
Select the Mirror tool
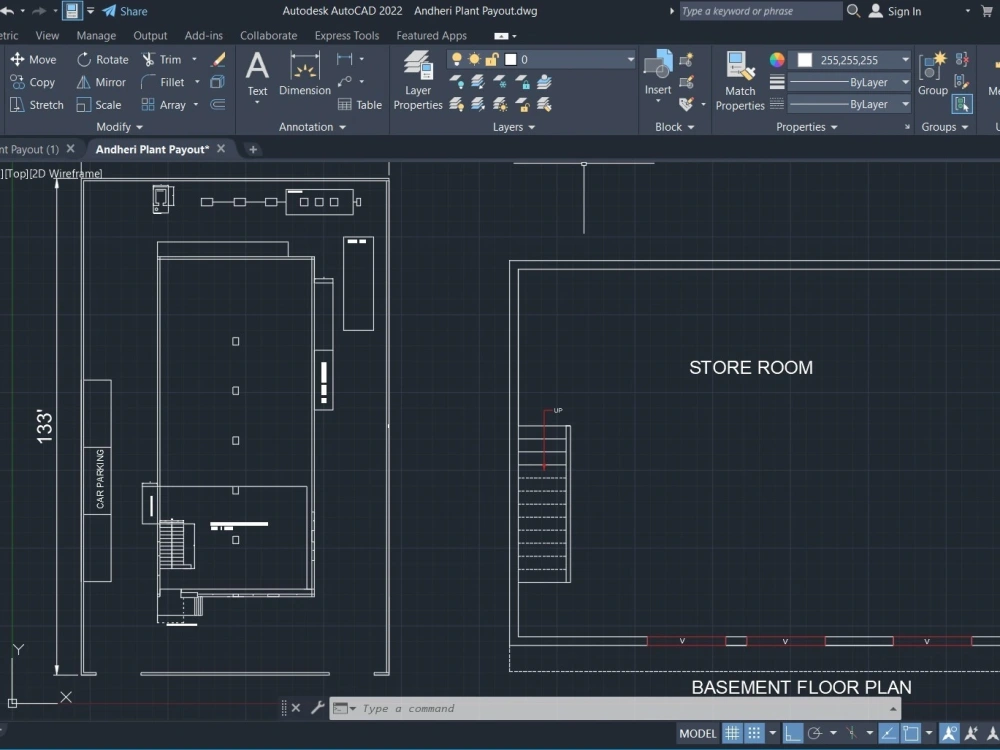pyautogui.click(x=102, y=82)
